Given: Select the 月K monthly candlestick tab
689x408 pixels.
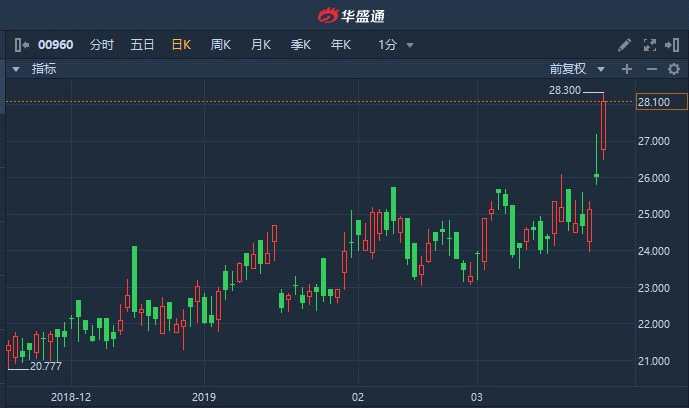Looking at the screenshot, I should (260, 45).
